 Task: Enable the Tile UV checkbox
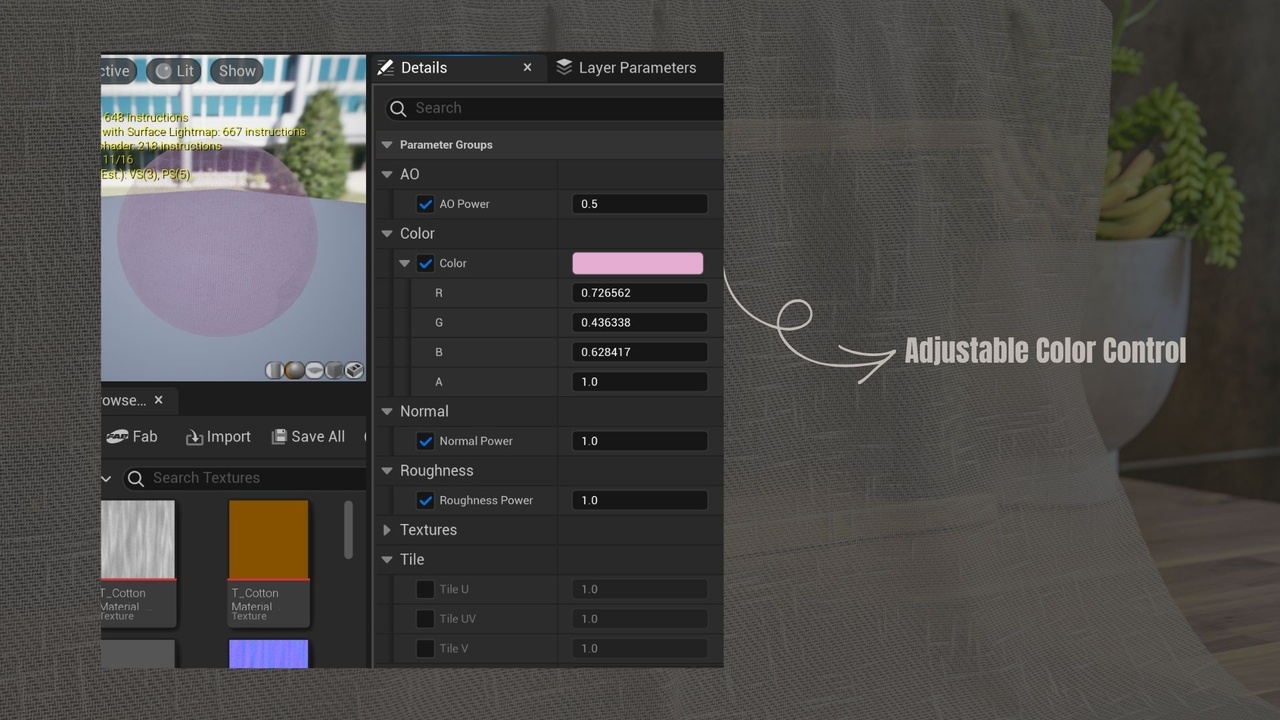pyautogui.click(x=425, y=619)
